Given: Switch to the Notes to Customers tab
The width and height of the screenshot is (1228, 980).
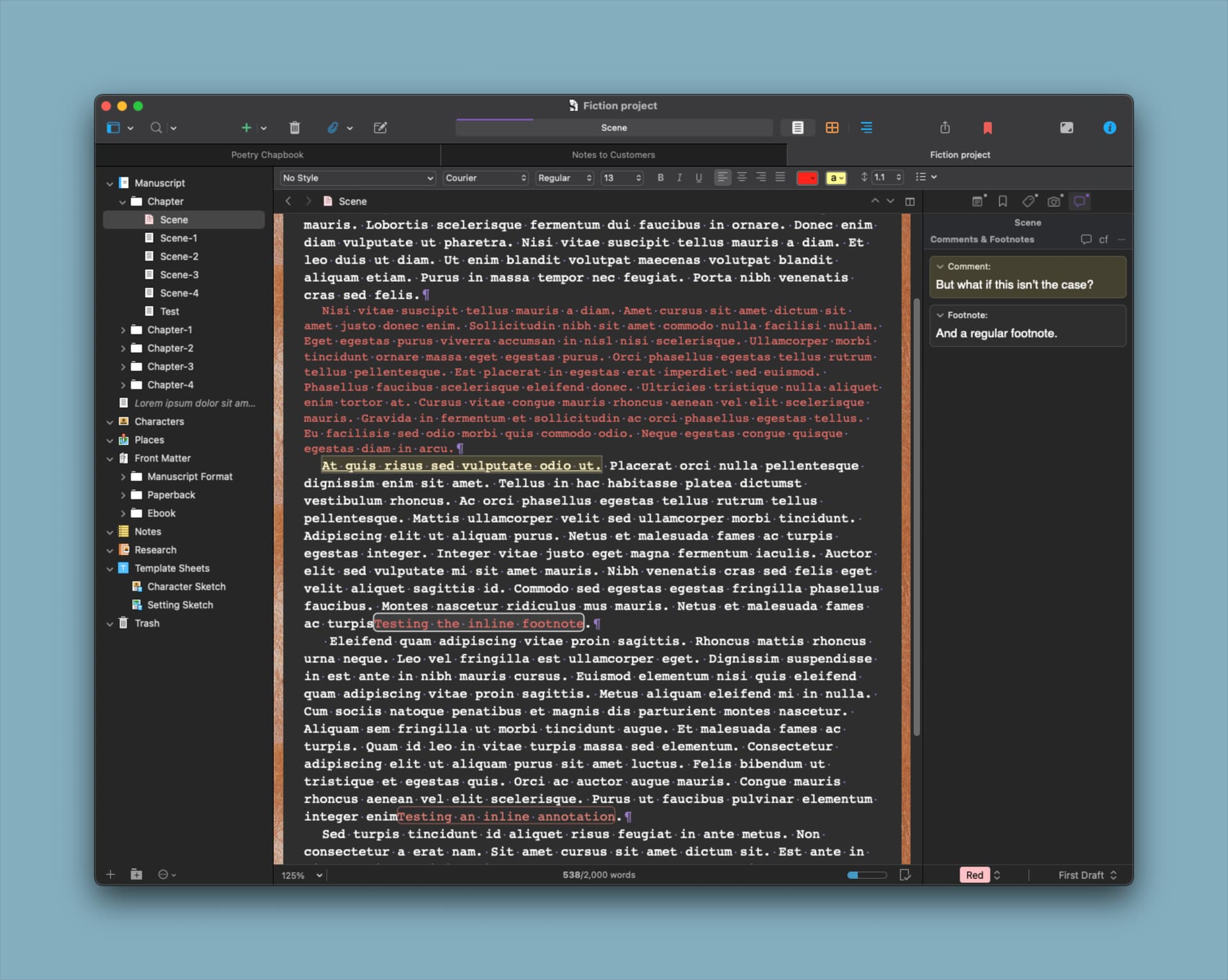Looking at the screenshot, I should (612, 154).
